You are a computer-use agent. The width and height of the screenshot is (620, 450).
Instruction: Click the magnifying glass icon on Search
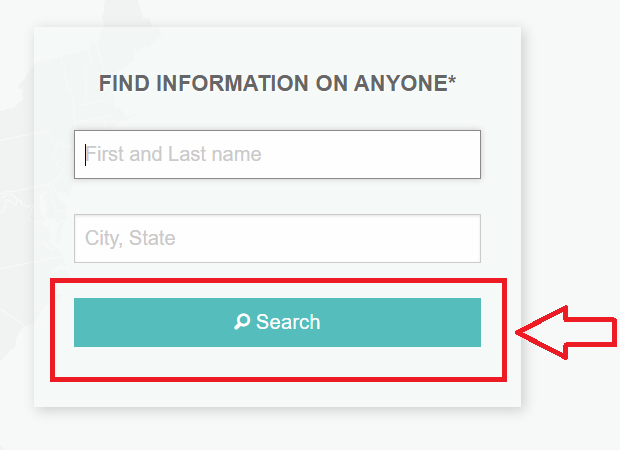pos(242,321)
